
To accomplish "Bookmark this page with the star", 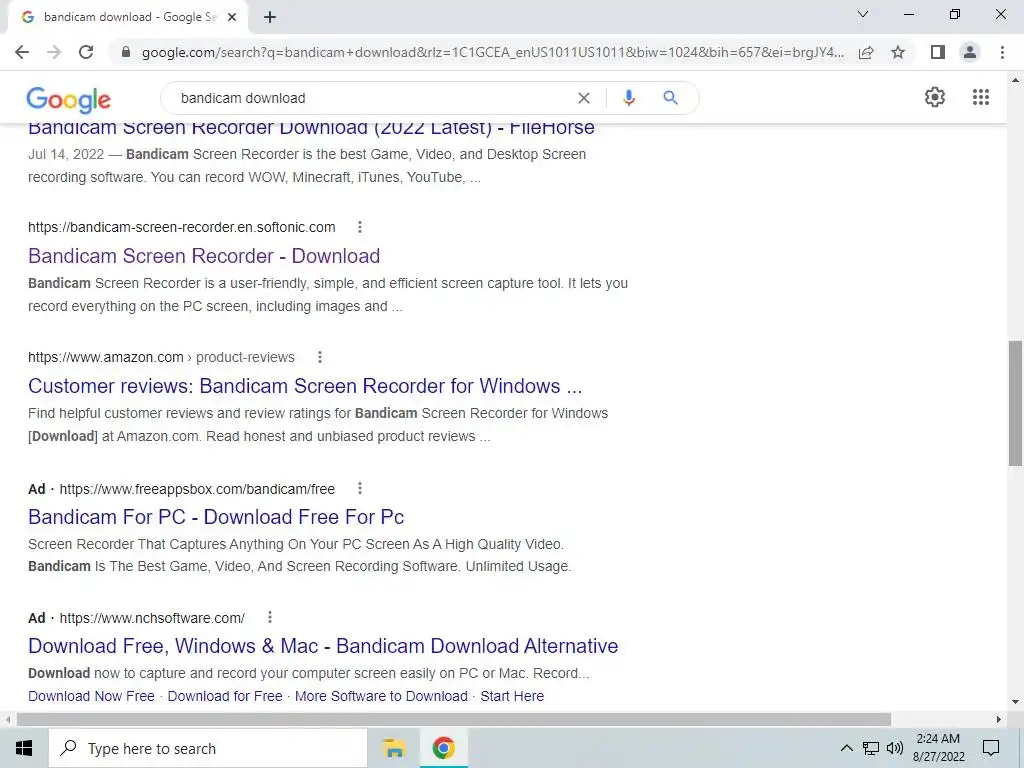I will (x=898, y=52).
